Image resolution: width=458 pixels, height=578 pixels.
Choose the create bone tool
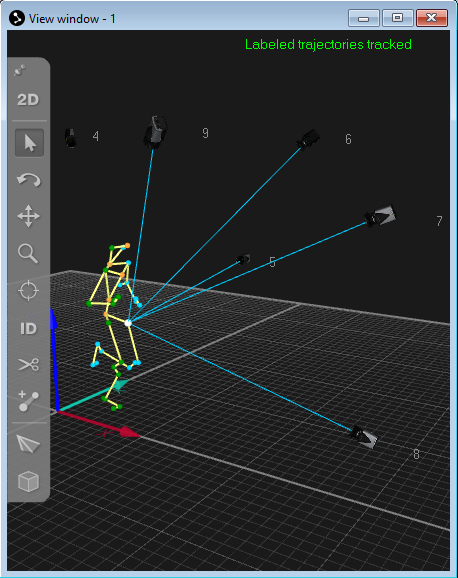(28, 401)
